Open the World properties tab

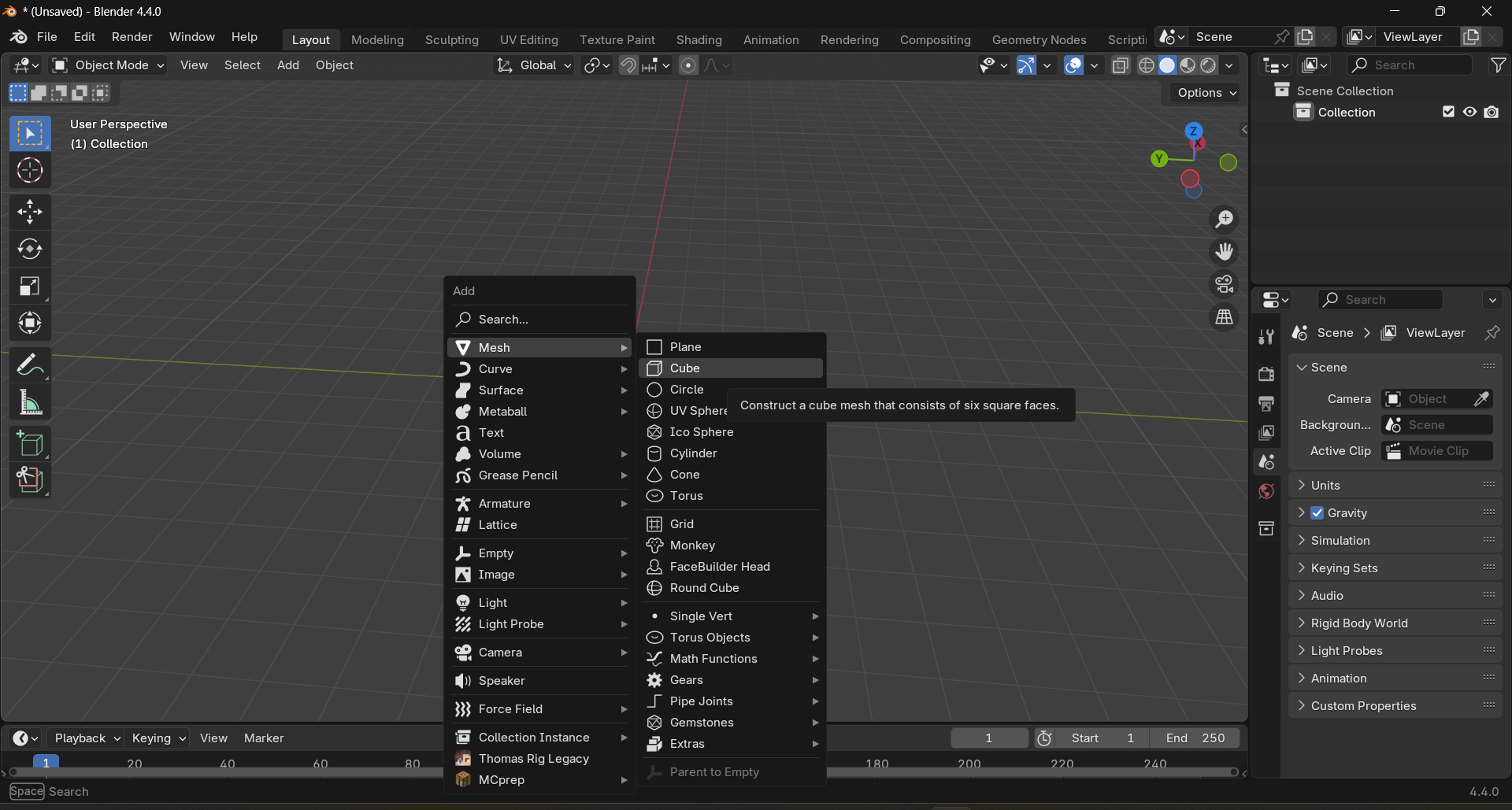coord(1266,492)
